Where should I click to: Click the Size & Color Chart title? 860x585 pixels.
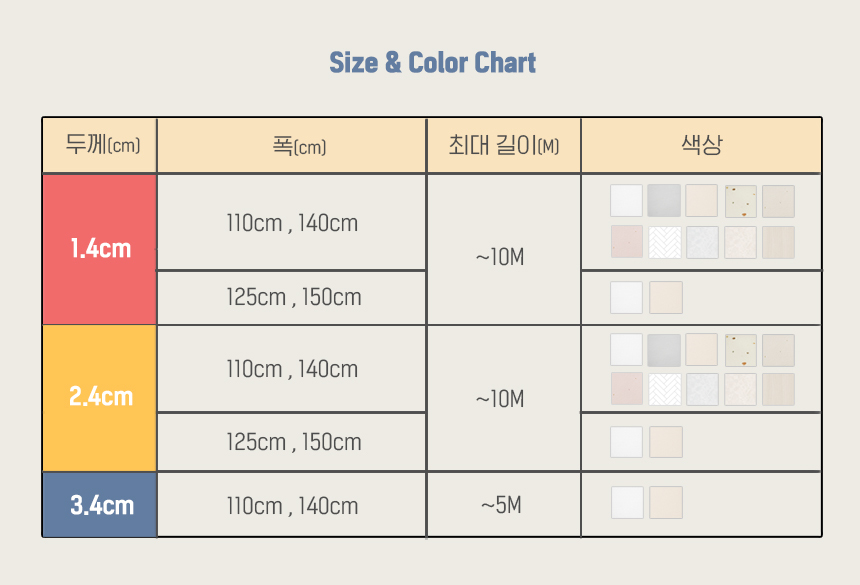click(432, 63)
